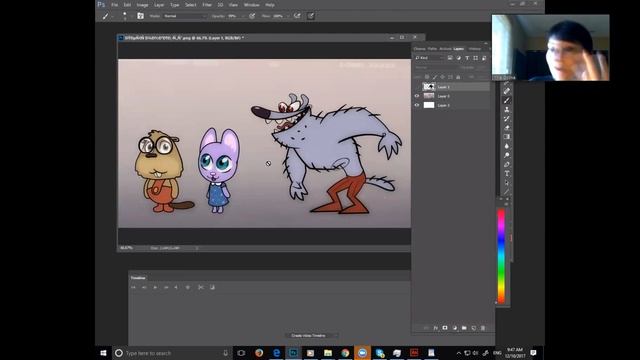Toggle pressure for opacity icon

point(252,16)
